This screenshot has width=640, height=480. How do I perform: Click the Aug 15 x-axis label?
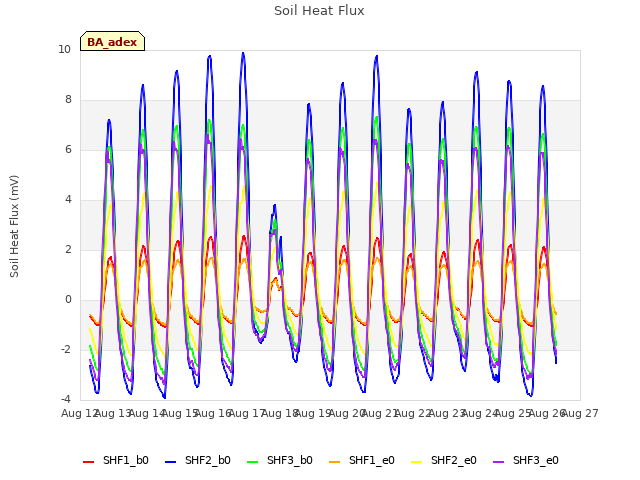coord(180,414)
